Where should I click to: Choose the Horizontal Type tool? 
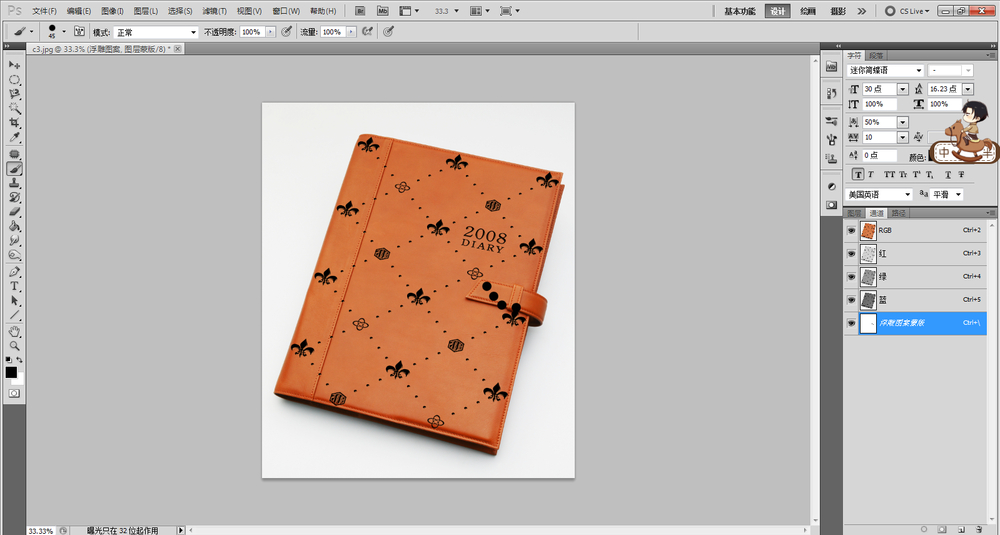pos(15,286)
